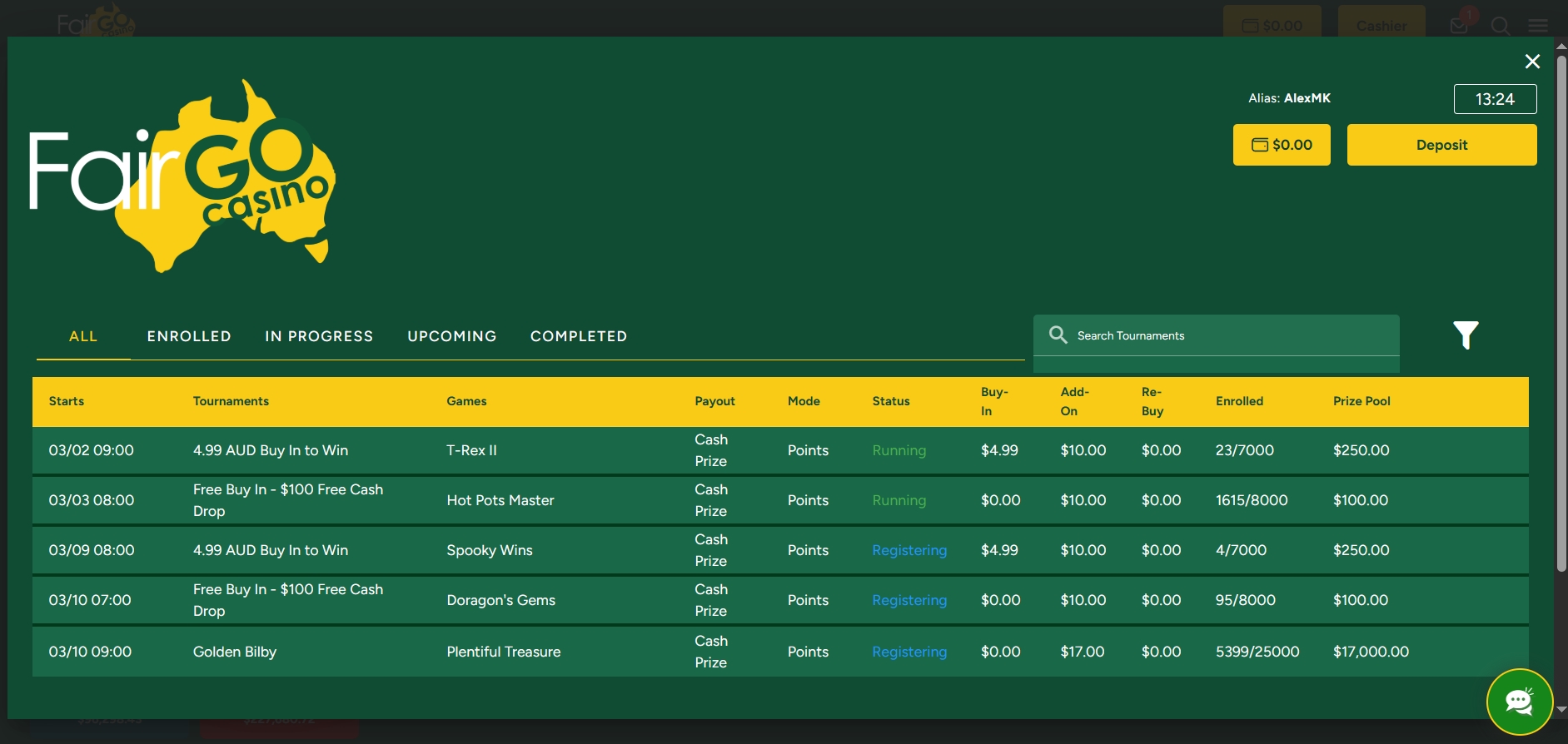Open the tournament filter funnel icon
Viewport: 1568px width, 744px height.
1466,335
